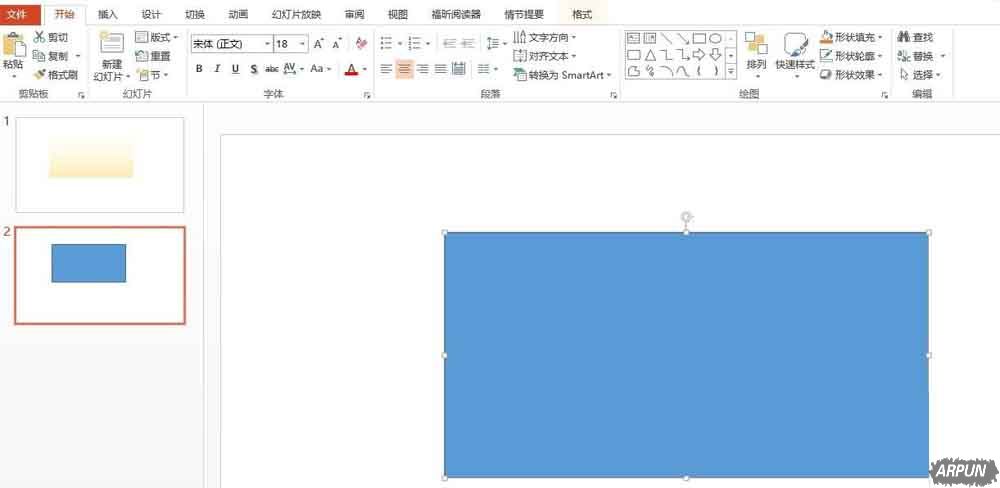Screen dimensions: 1000x488
Task: Align text left
Action: point(386,69)
